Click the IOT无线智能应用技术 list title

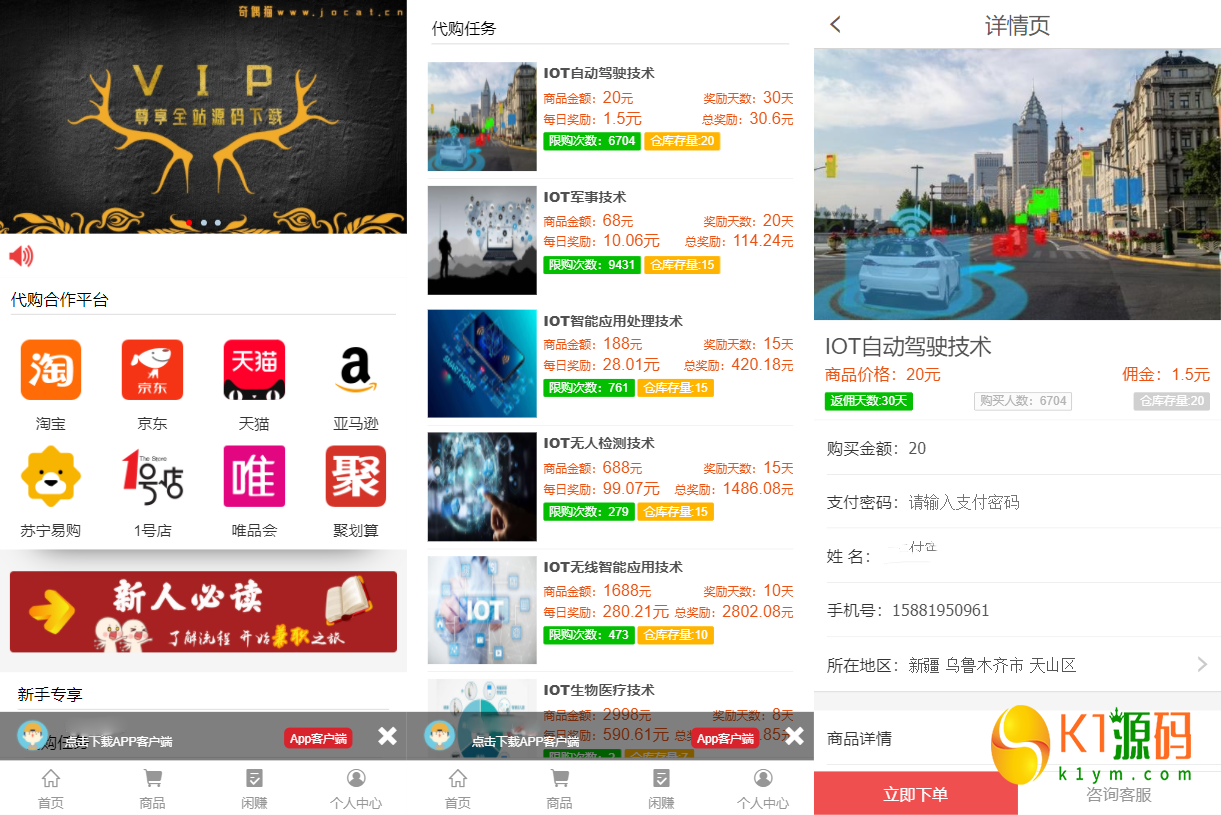click(613, 567)
